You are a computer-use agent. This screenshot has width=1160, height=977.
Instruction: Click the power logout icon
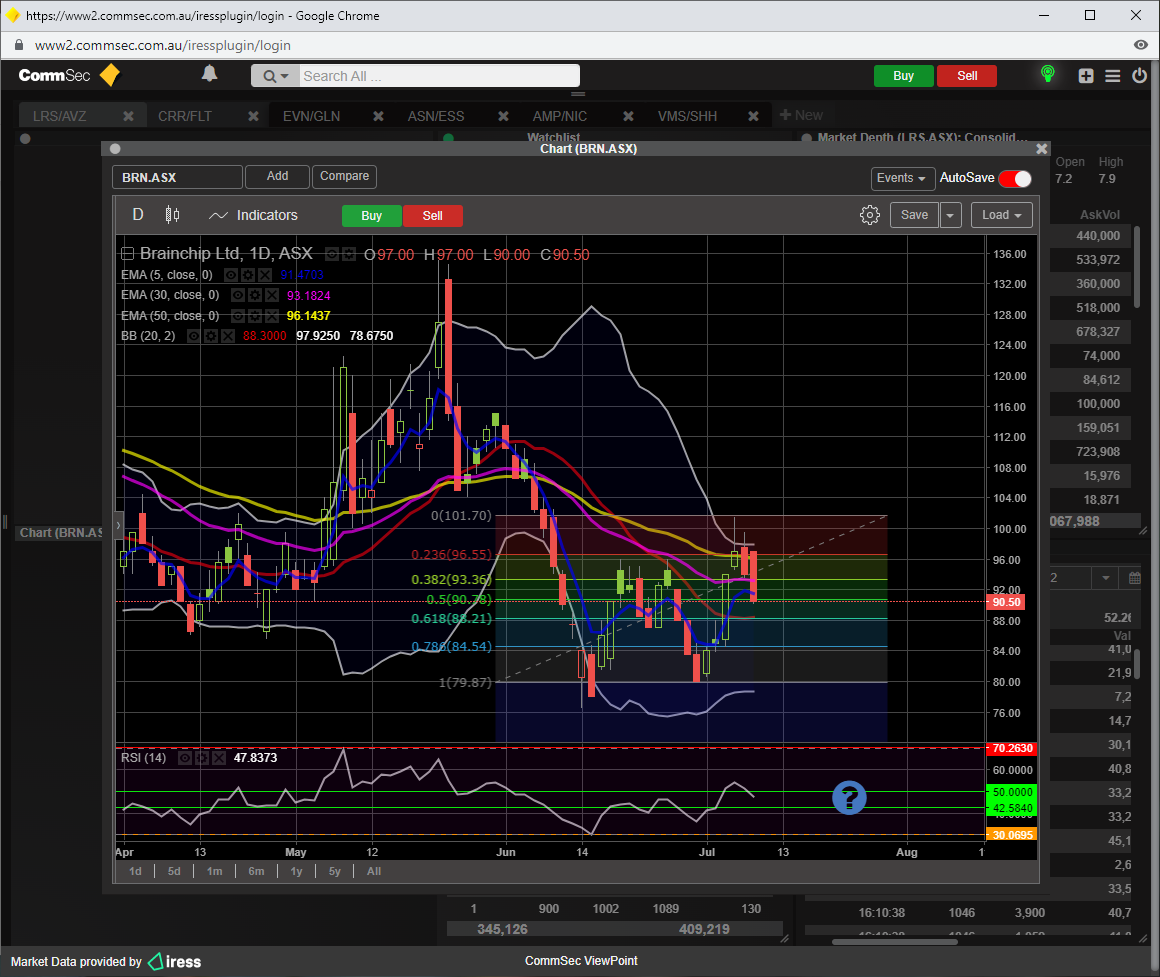pos(1139,76)
